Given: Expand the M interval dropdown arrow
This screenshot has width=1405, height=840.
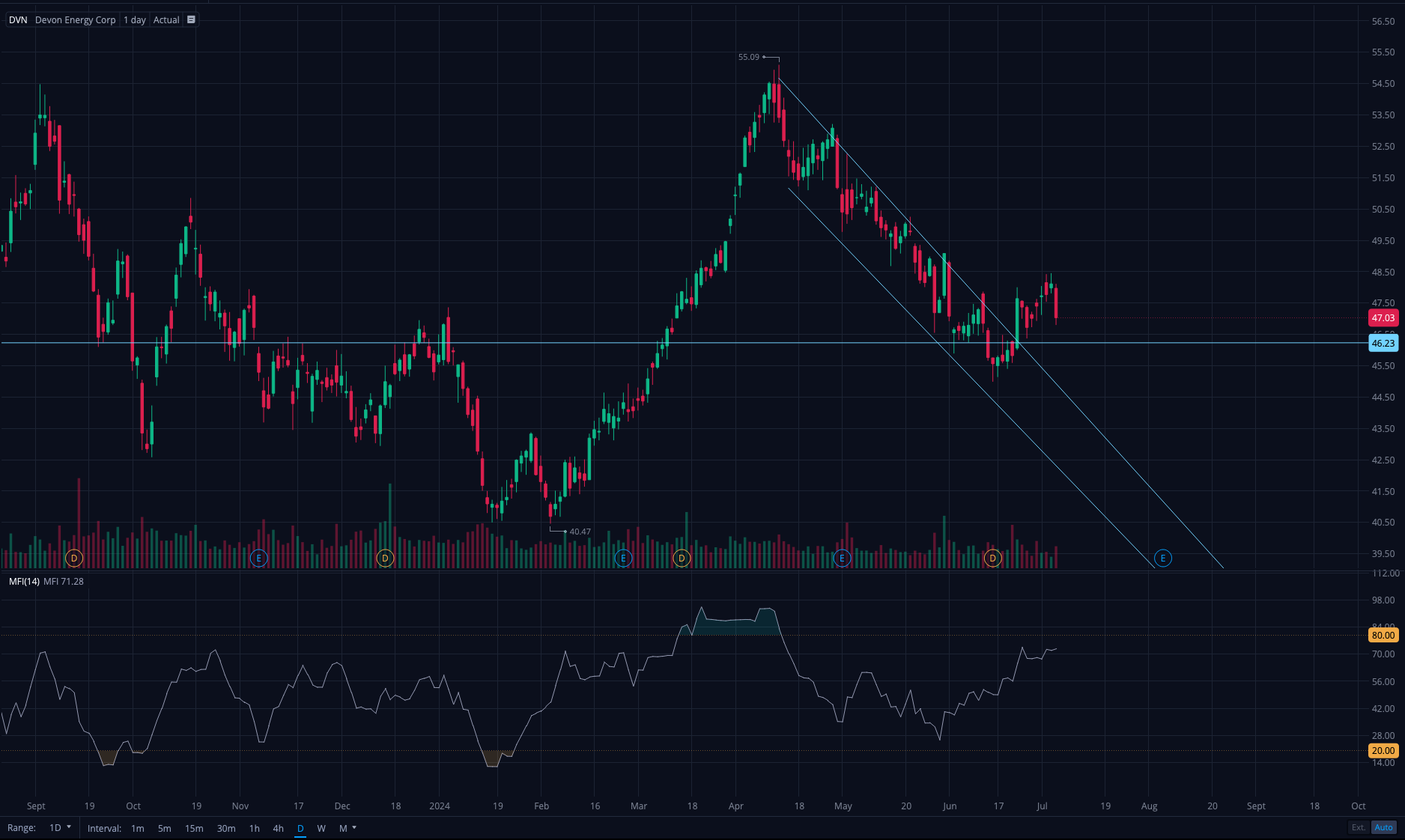Looking at the screenshot, I should (354, 828).
